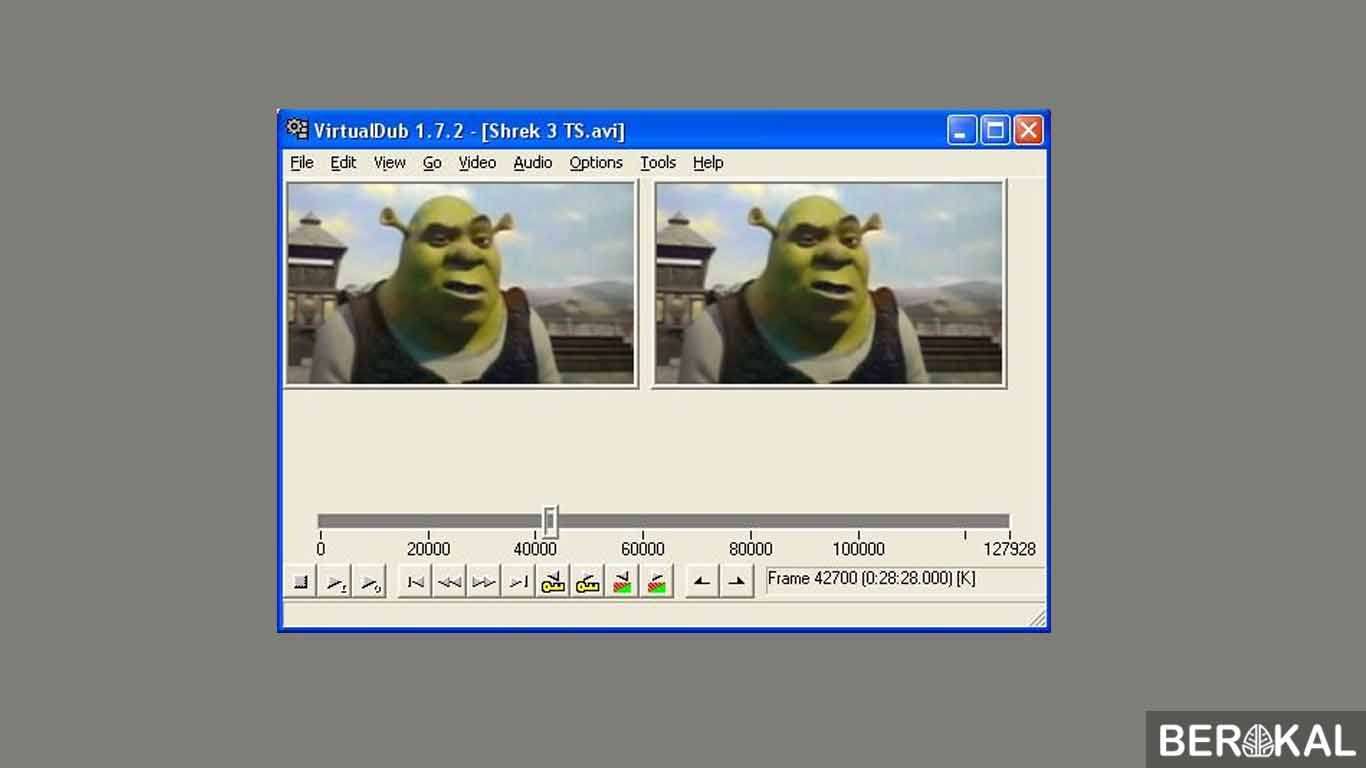
Task: Maximize the VirtualDub window
Action: click(995, 130)
